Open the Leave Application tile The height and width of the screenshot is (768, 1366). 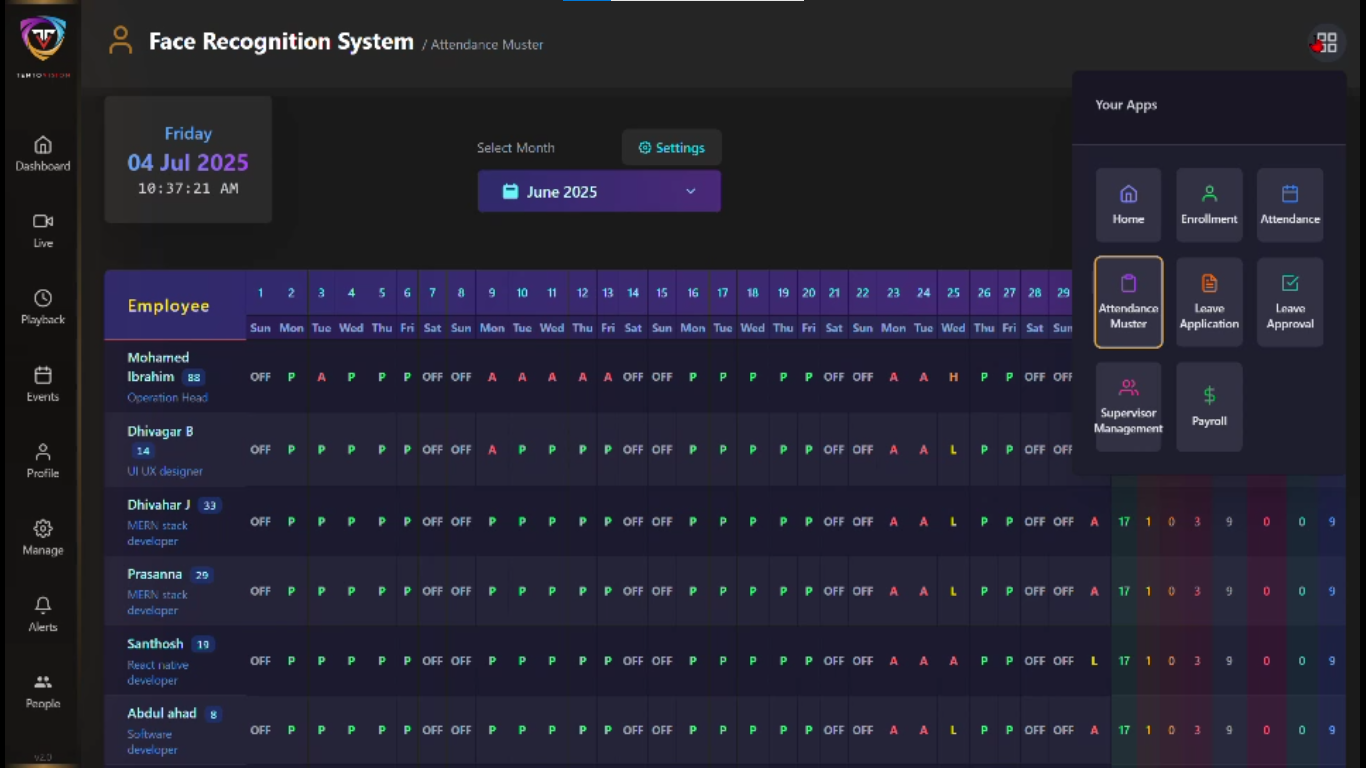pyautogui.click(x=1209, y=302)
